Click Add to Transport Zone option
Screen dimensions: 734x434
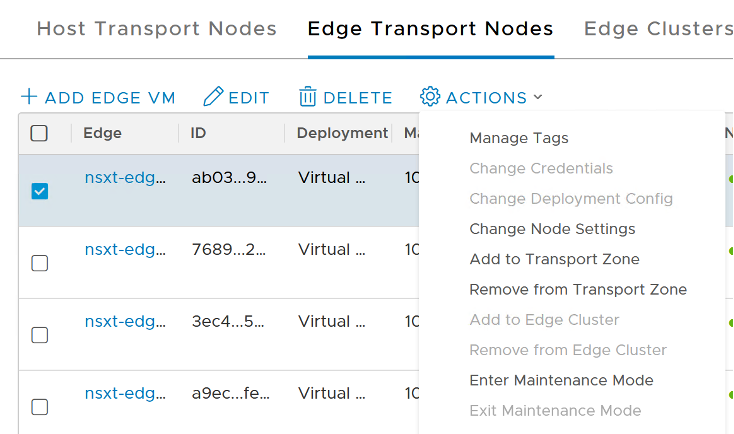pyautogui.click(x=554, y=259)
